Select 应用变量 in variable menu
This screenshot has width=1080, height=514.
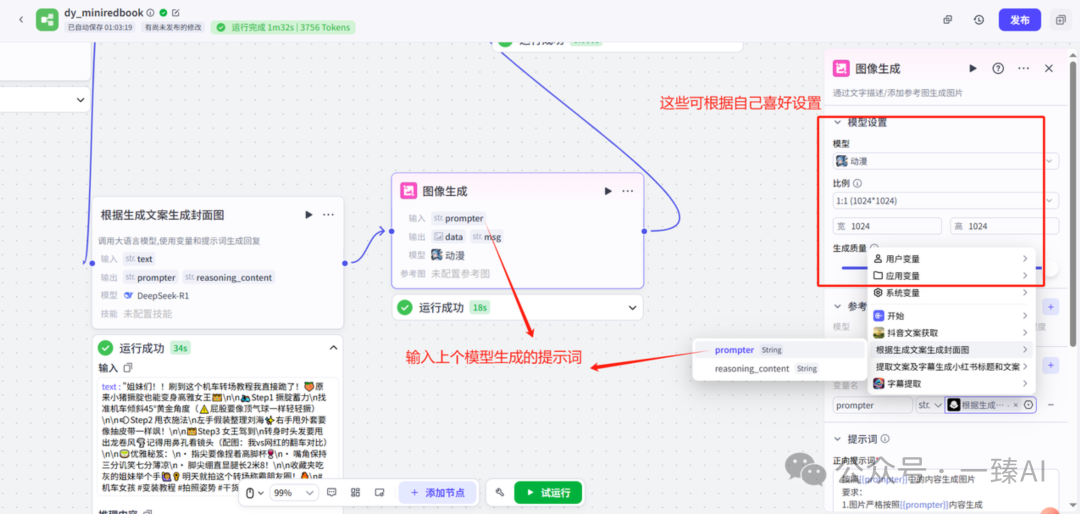click(951, 276)
